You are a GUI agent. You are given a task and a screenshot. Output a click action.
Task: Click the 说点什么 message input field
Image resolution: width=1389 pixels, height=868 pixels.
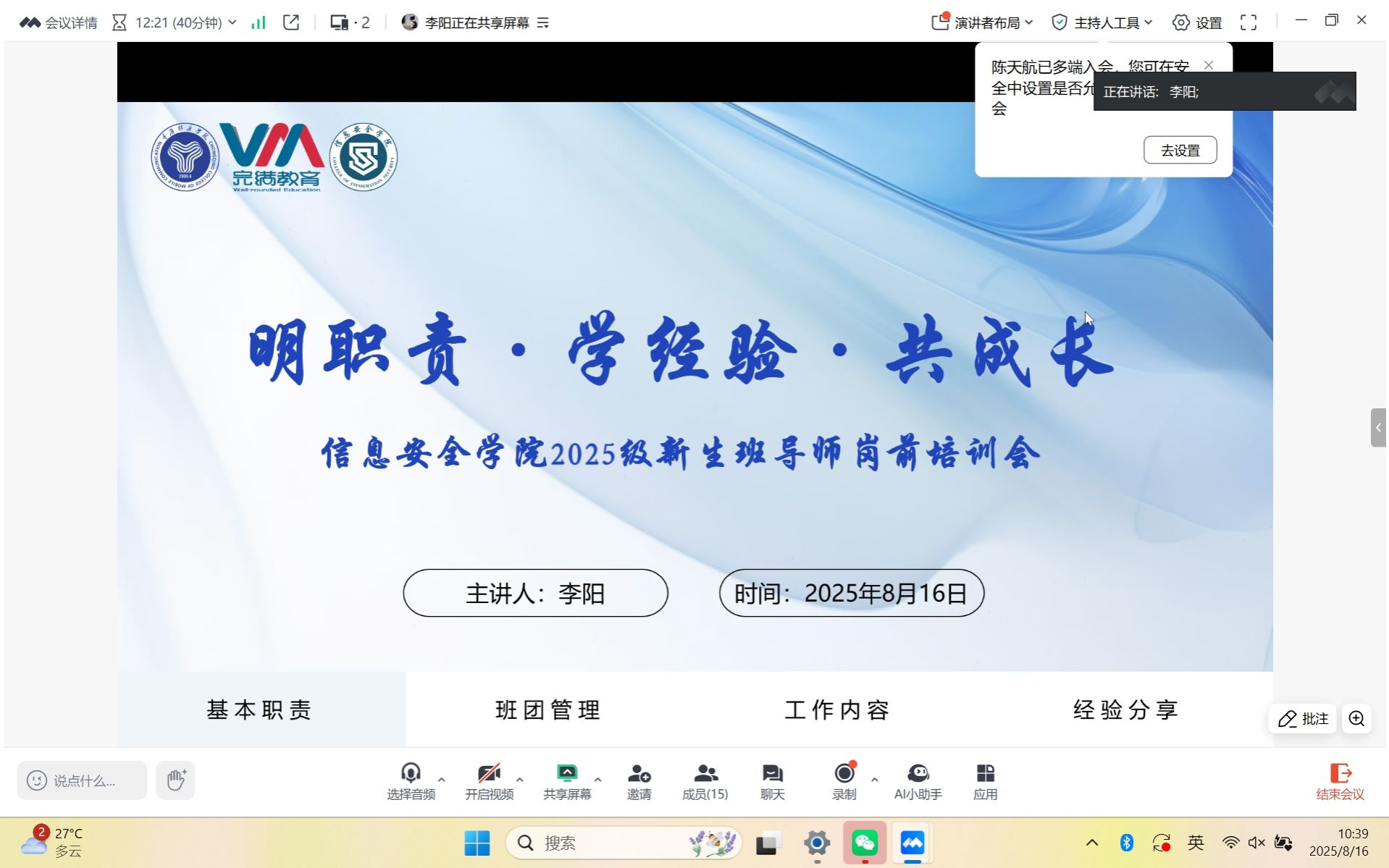pos(83,780)
